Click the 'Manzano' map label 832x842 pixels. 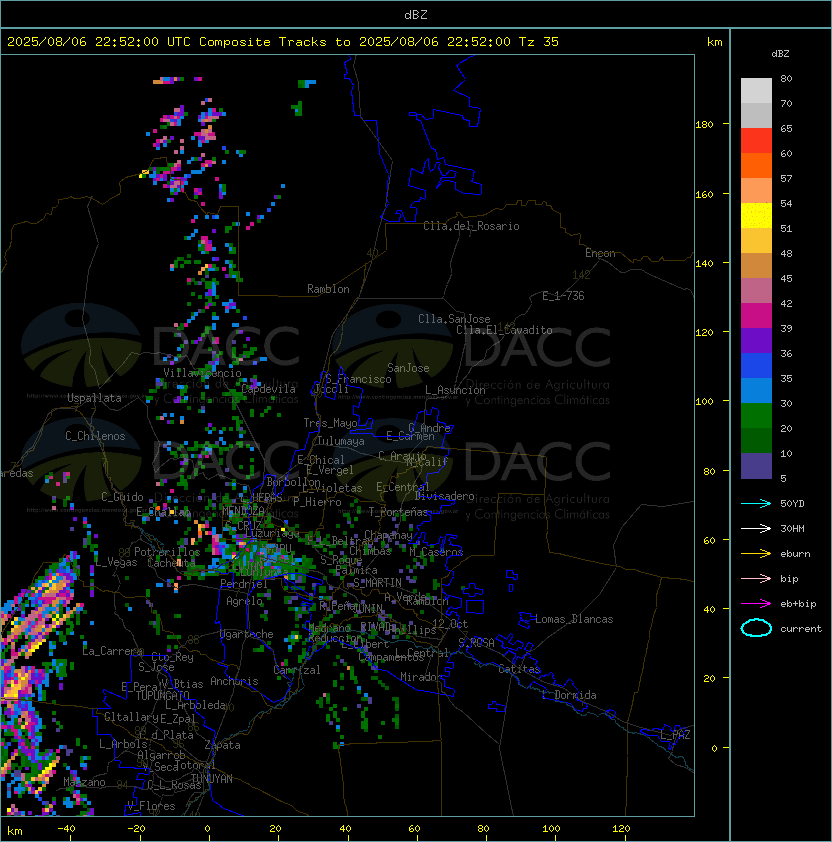(84, 782)
